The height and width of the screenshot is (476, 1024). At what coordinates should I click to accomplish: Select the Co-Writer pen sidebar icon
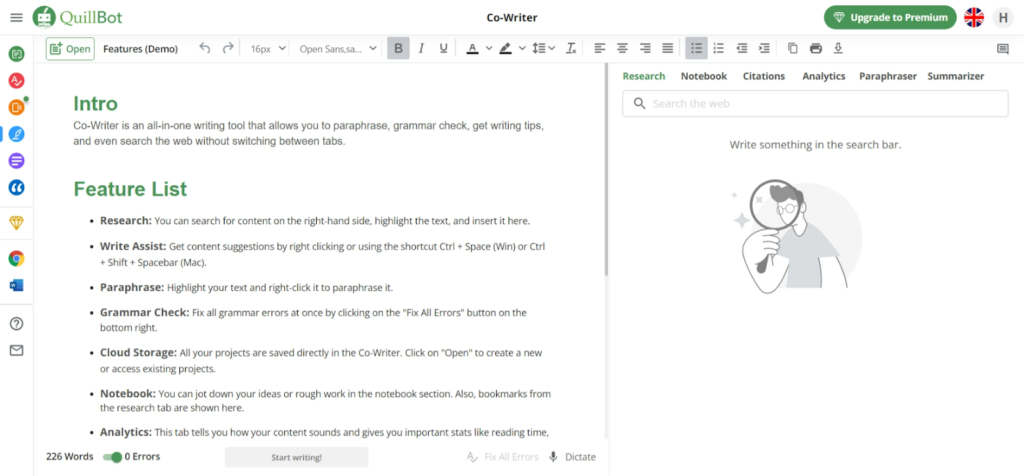16,135
